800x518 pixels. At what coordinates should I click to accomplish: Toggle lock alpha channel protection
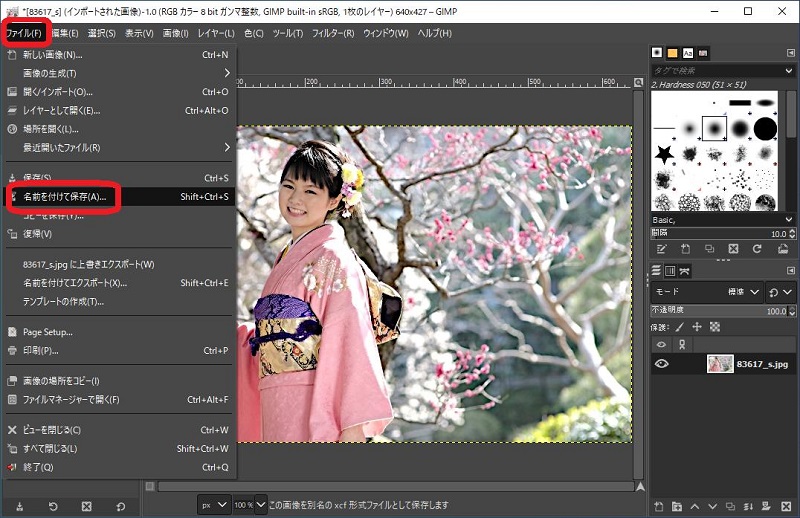click(715, 327)
